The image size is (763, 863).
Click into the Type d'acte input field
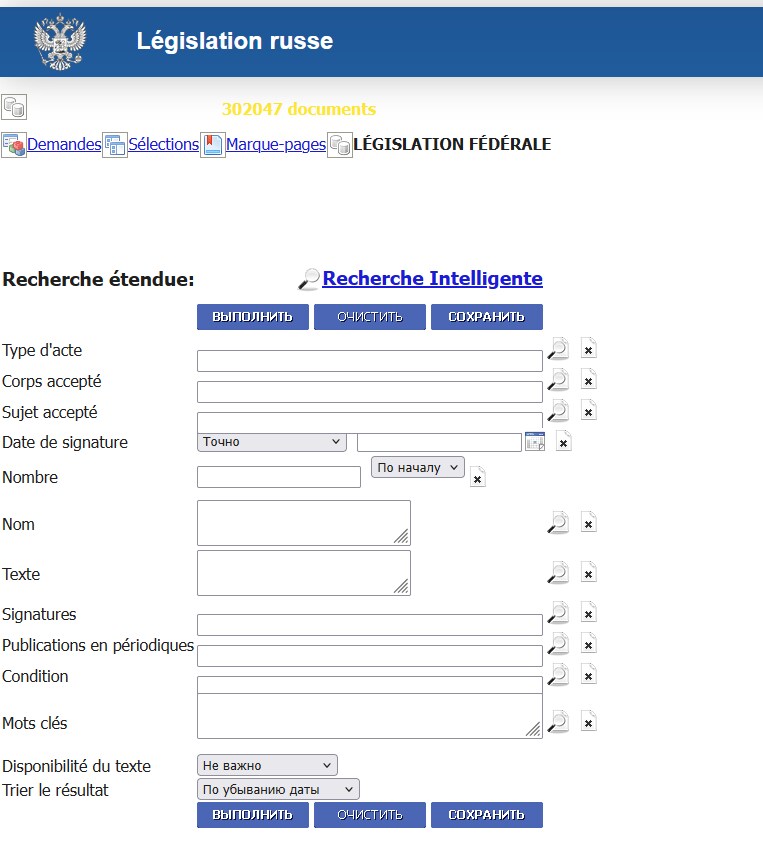coord(369,361)
